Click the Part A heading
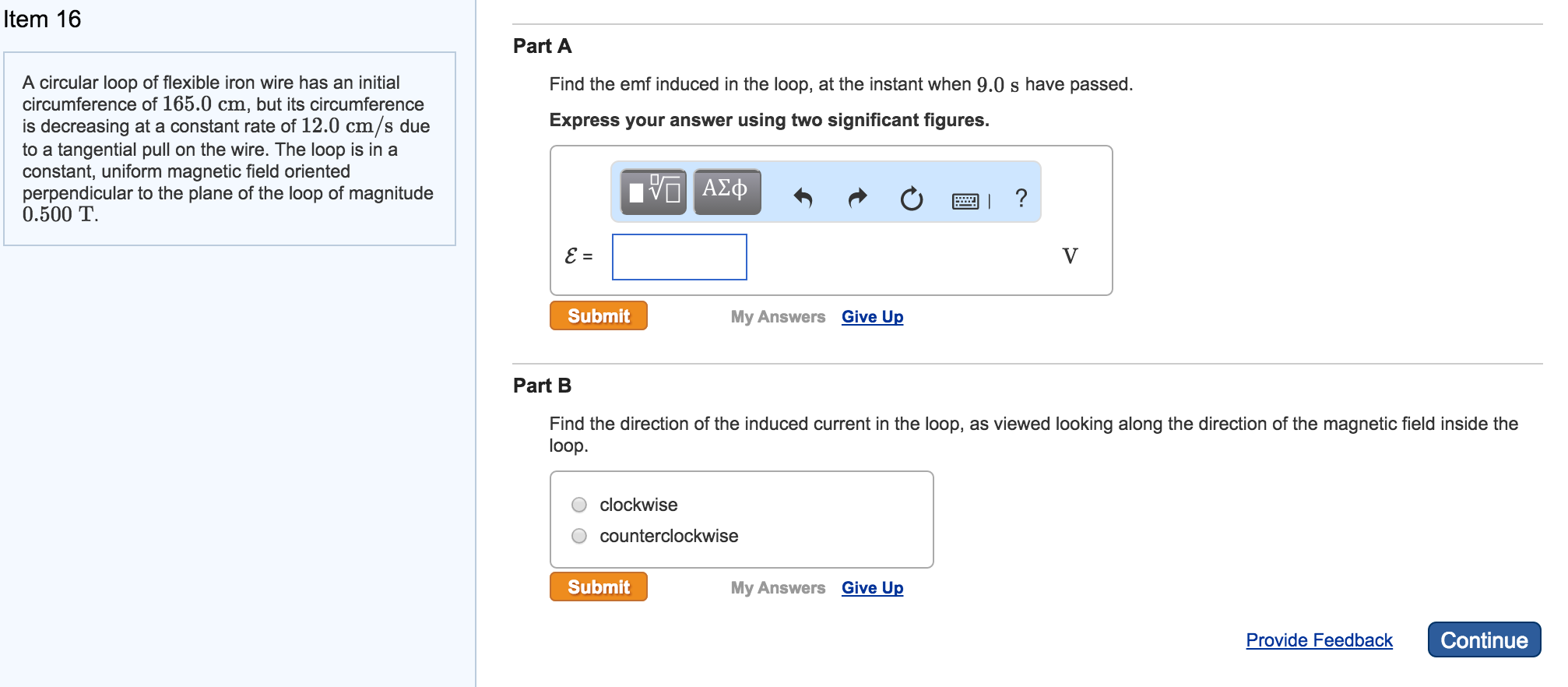 [542, 46]
